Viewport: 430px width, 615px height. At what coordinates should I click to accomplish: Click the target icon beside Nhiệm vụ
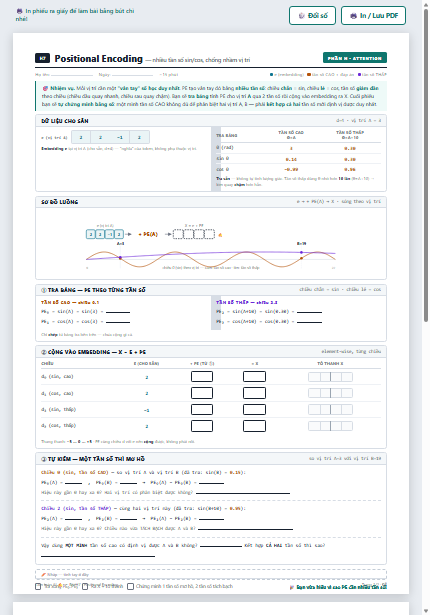[45, 88]
